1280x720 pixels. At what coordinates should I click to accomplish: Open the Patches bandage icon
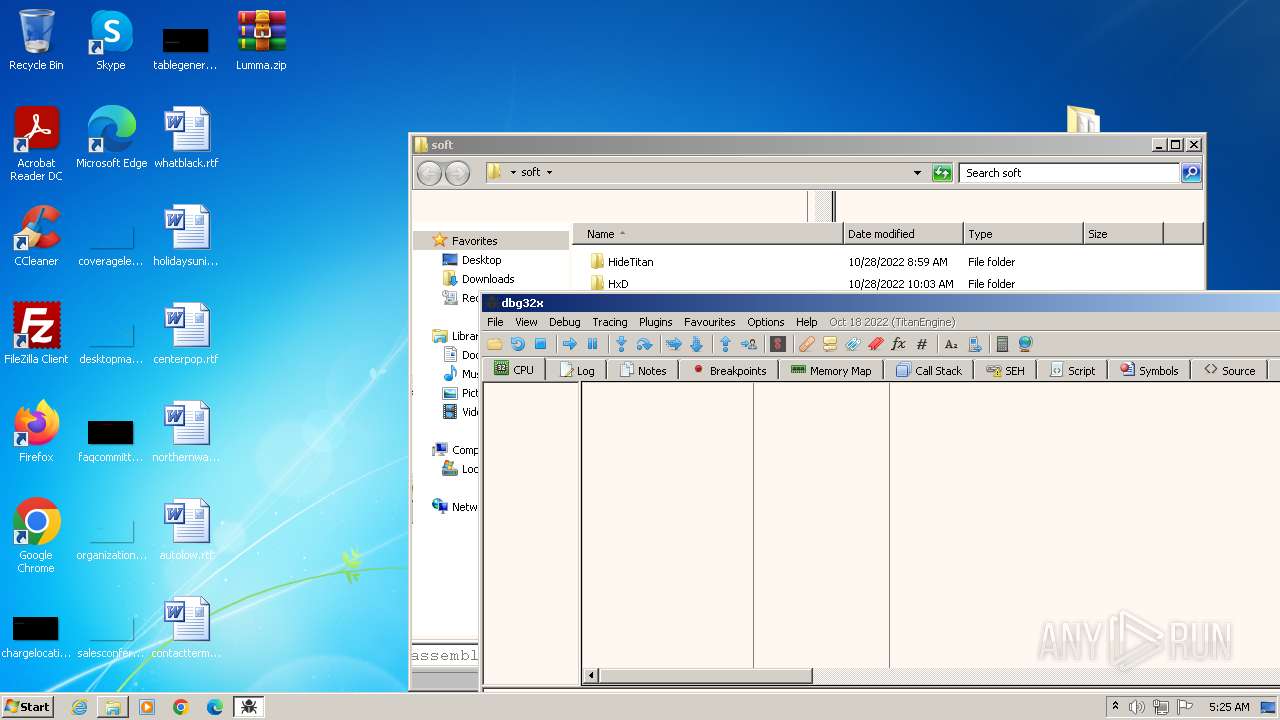(x=807, y=344)
